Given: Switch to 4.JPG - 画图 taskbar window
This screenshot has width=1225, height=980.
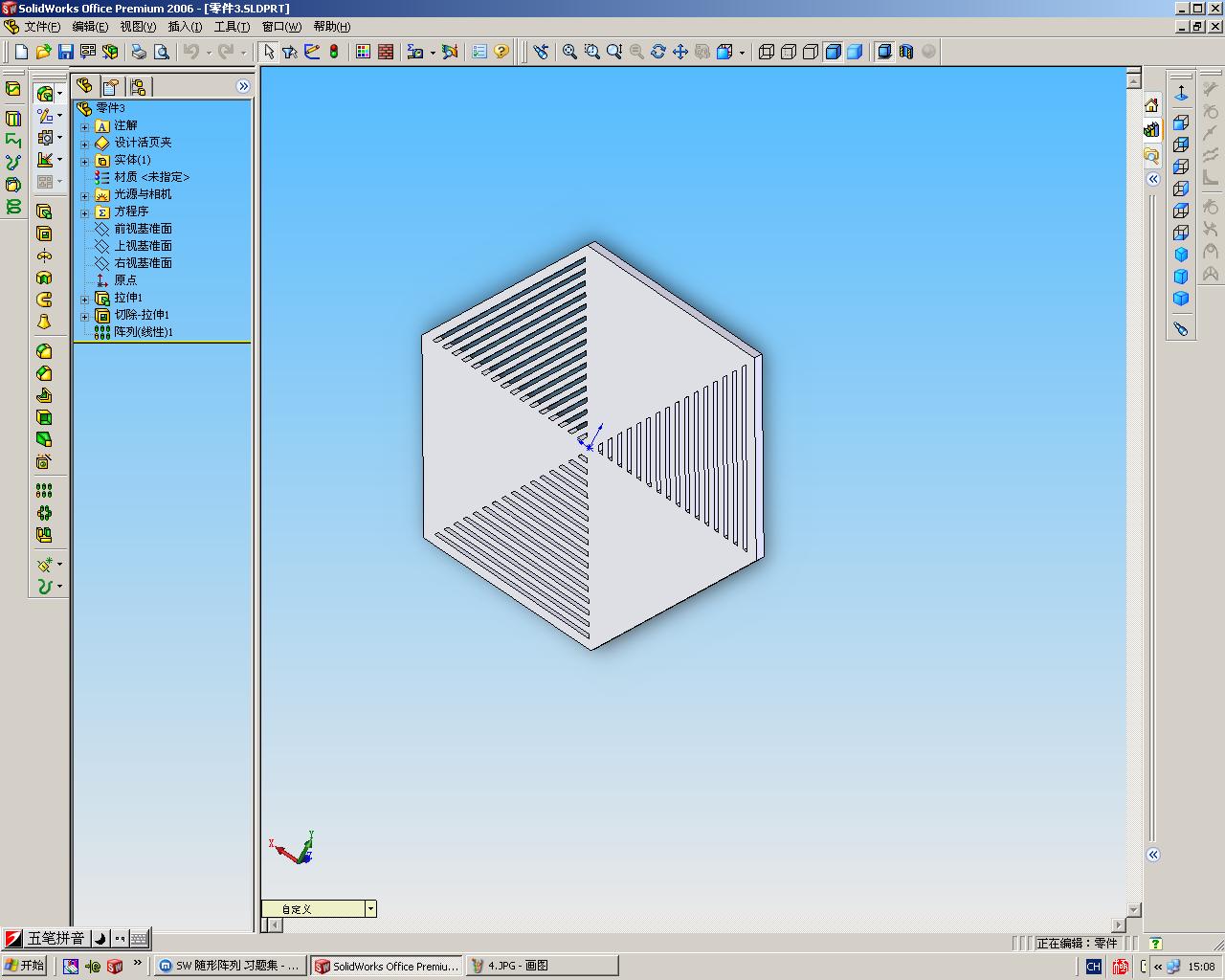Looking at the screenshot, I should [x=542, y=966].
